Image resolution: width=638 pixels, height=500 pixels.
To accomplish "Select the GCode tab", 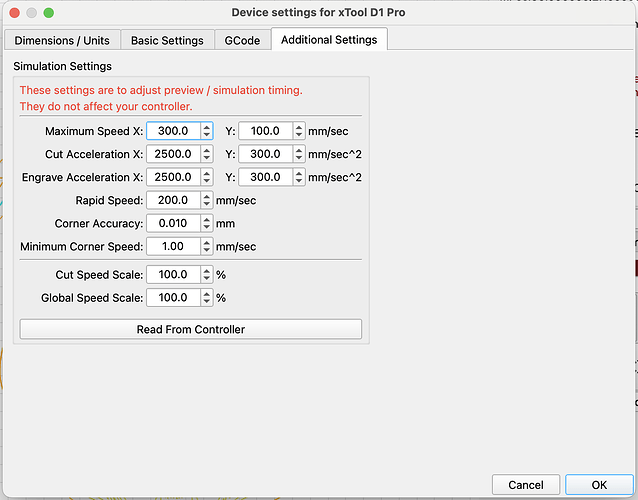I will 243,40.
